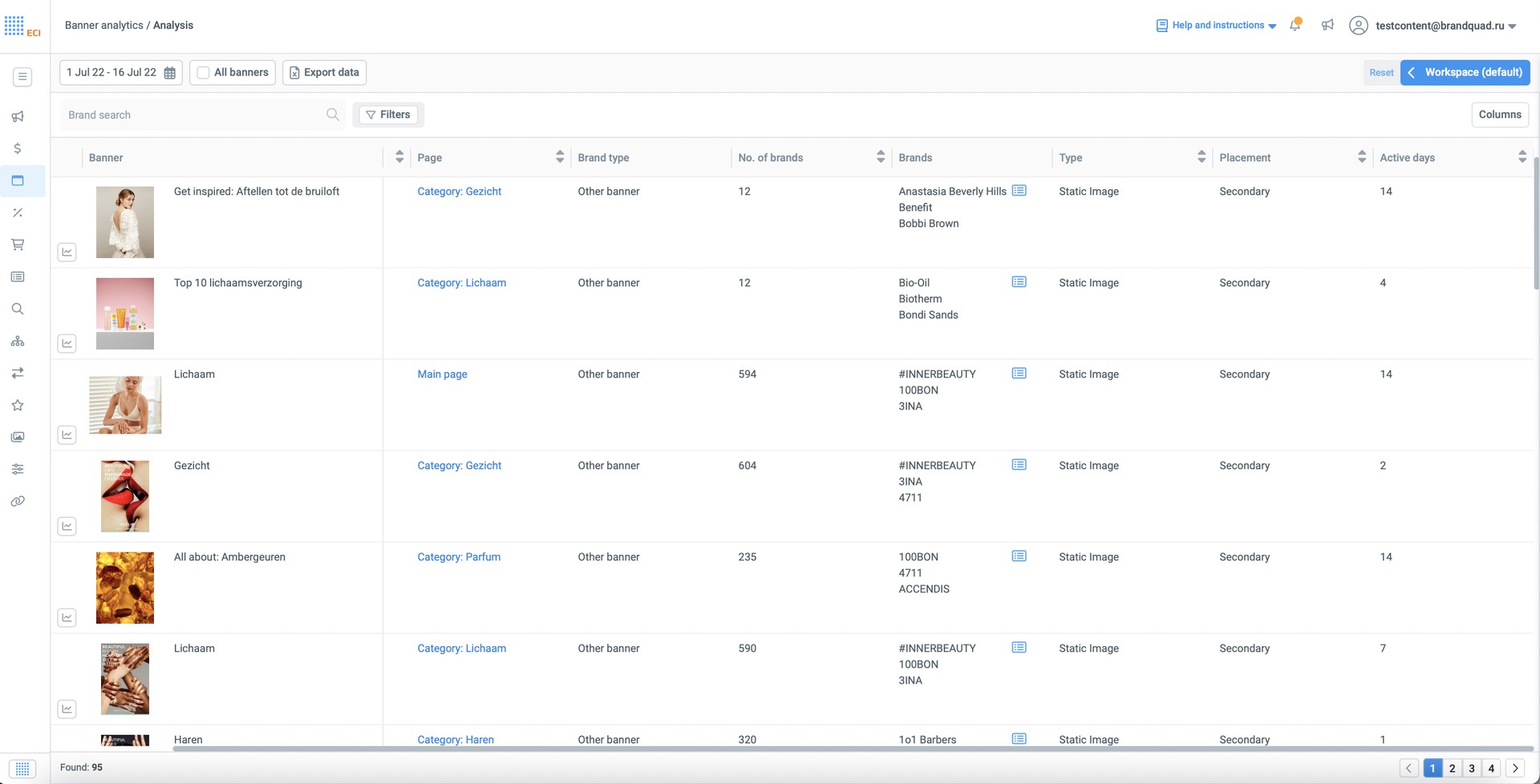
Task: Sort the table by Active days
Action: coord(1523,156)
